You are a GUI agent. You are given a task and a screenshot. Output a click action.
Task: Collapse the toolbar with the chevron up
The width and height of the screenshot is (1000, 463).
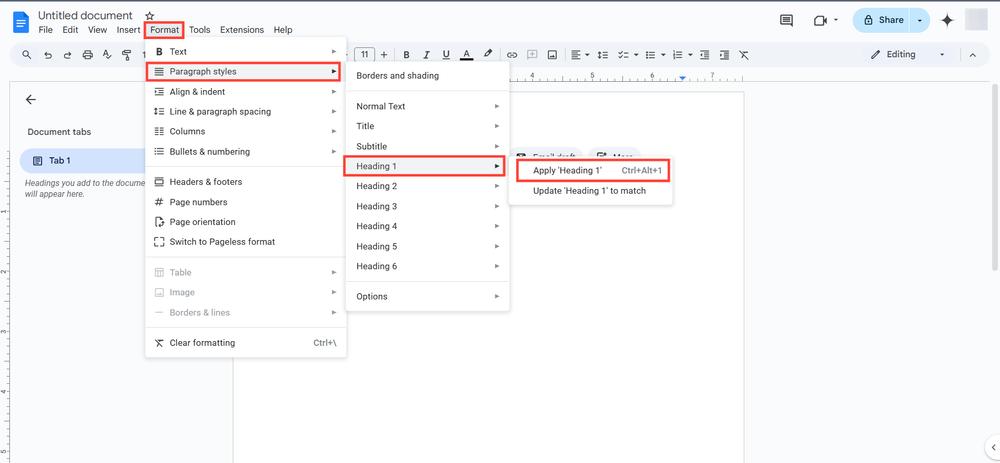click(973, 55)
